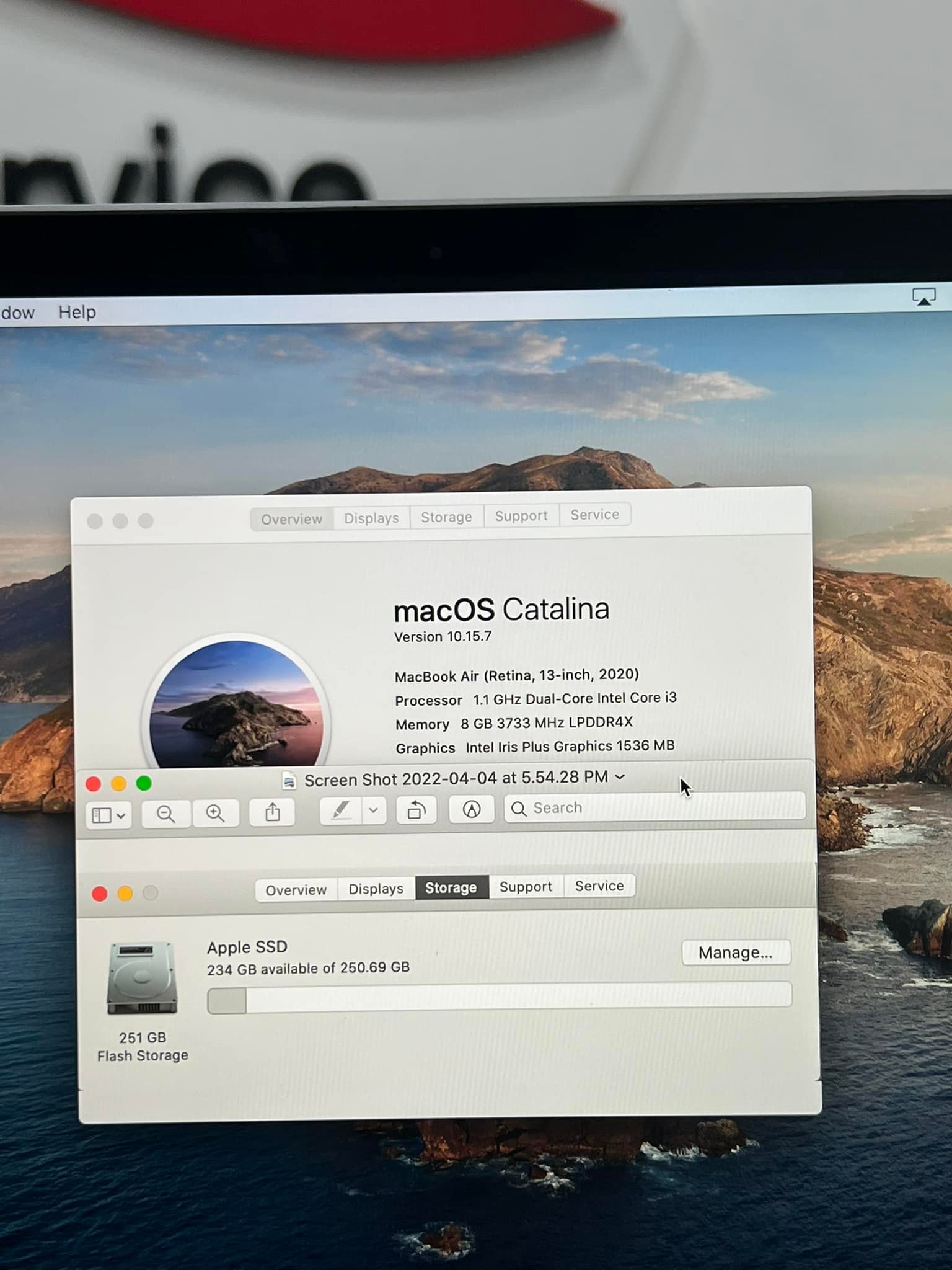Image resolution: width=952 pixels, height=1270 pixels.
Task: Select the Highlight pen tool
Action: coord(340,810)
